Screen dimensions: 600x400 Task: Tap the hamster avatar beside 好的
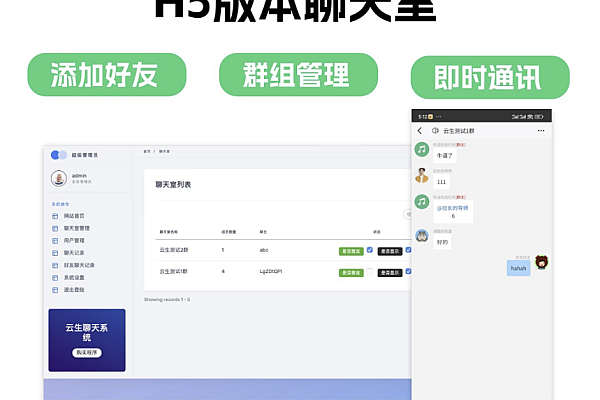tap(422, 236)
